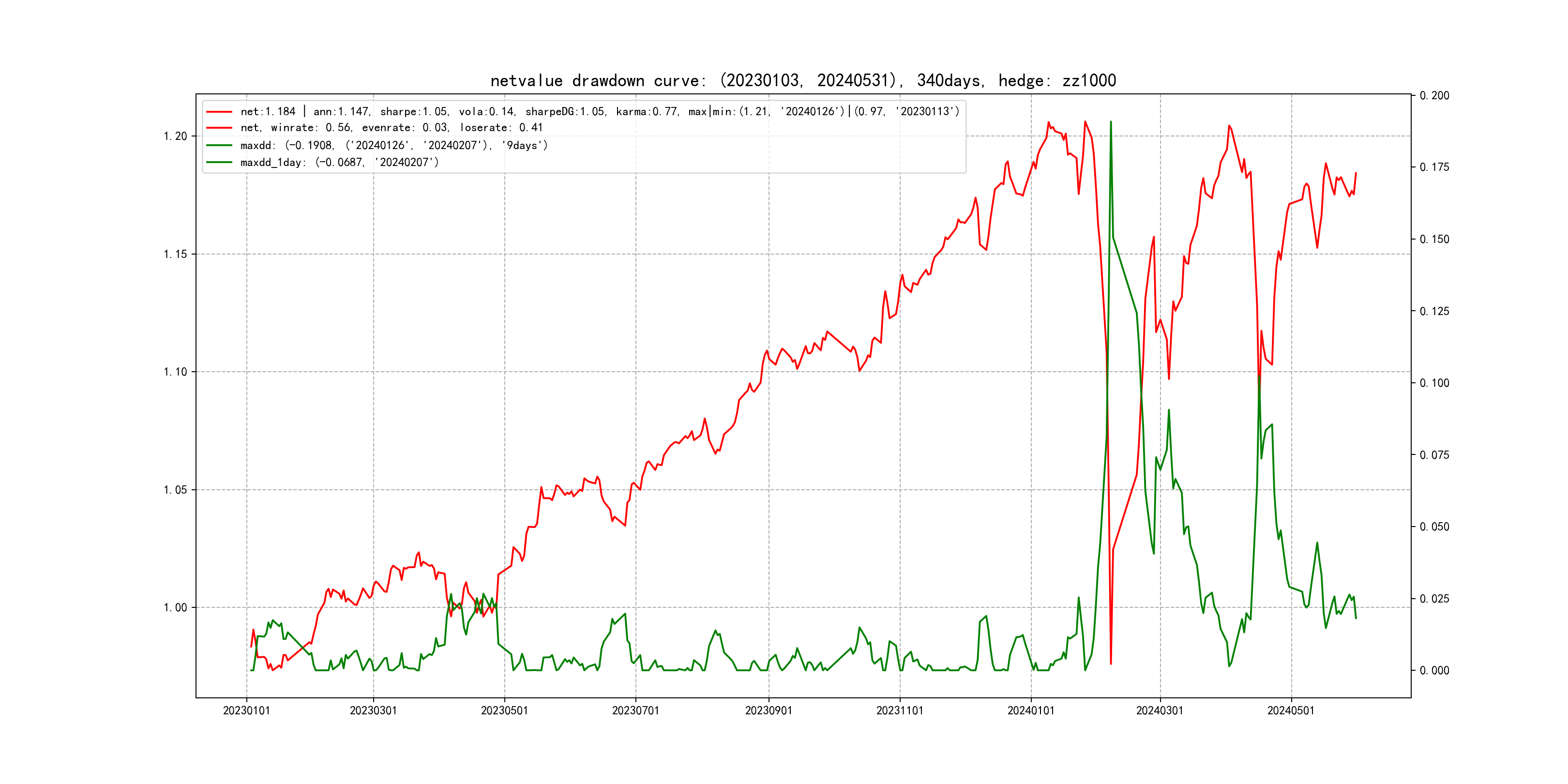Screen dimensions: 1568x784
Task: Click the 1.00 left axis tick label
Action: [175, 607]
